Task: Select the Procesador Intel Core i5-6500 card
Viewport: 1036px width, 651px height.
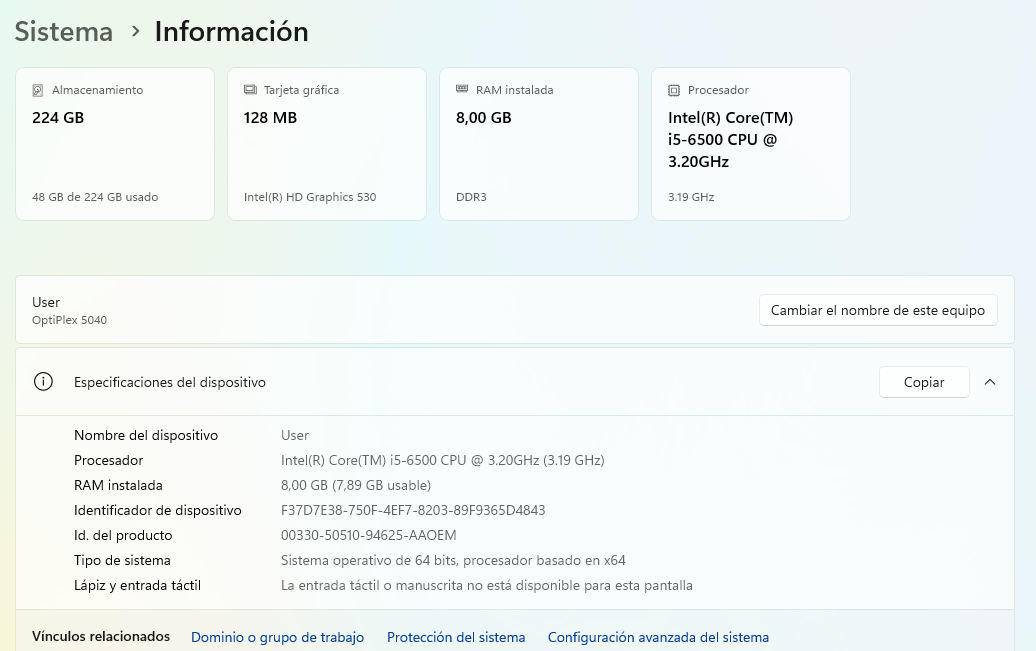Action: [751, 144]
